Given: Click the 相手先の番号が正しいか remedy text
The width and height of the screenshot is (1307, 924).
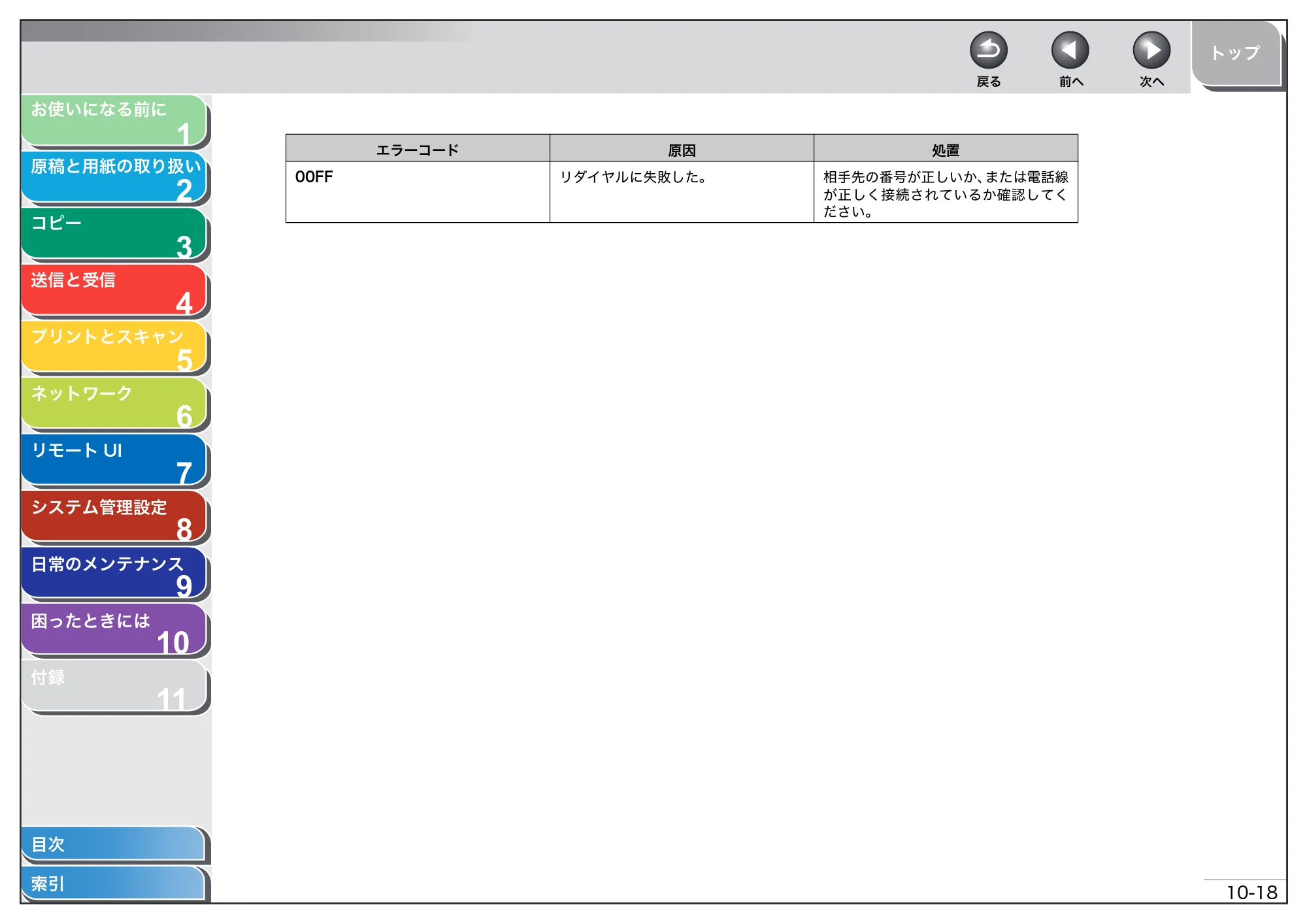Looking at the screenshot, I should [x=946, y=194].
